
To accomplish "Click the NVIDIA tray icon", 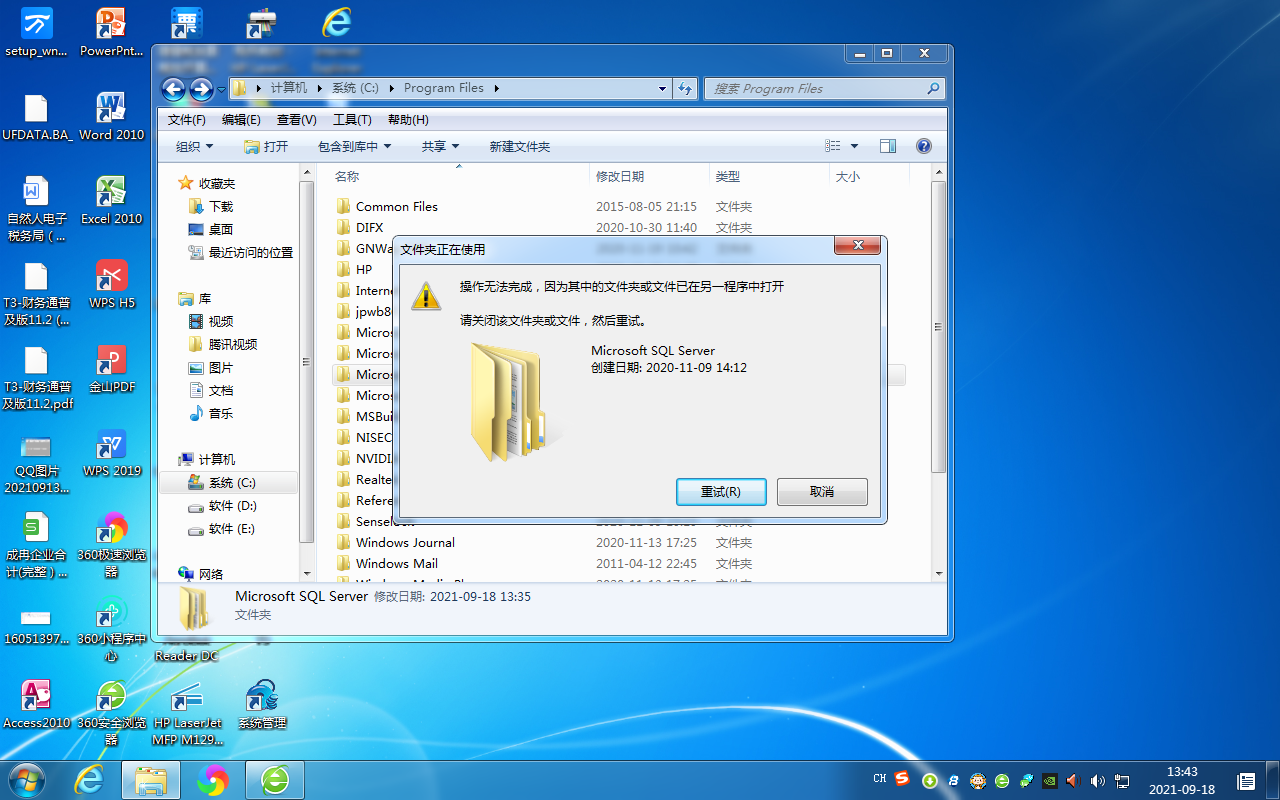I will coord(1049,780).
